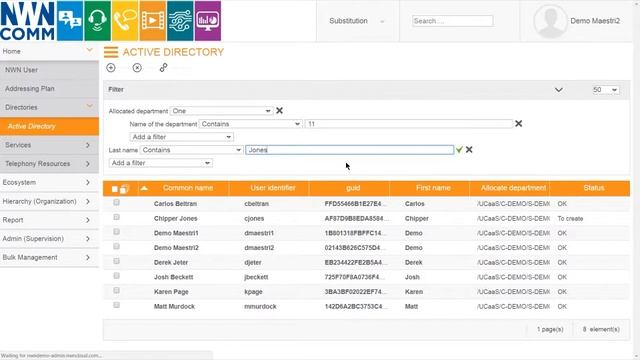Open the blue users chat module icon

point(70,20)
